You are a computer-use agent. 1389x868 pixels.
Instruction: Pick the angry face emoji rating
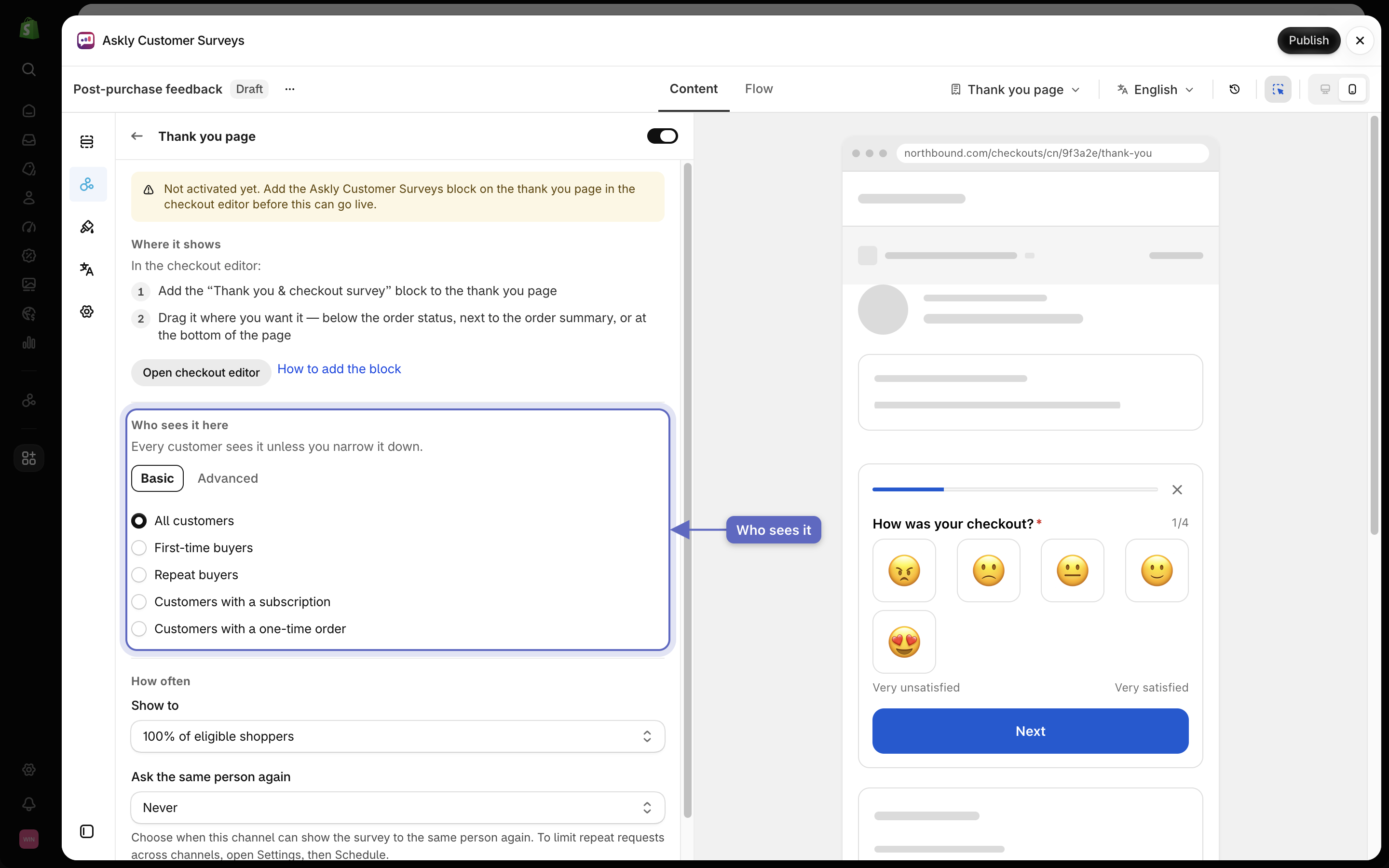click(904, 570)
